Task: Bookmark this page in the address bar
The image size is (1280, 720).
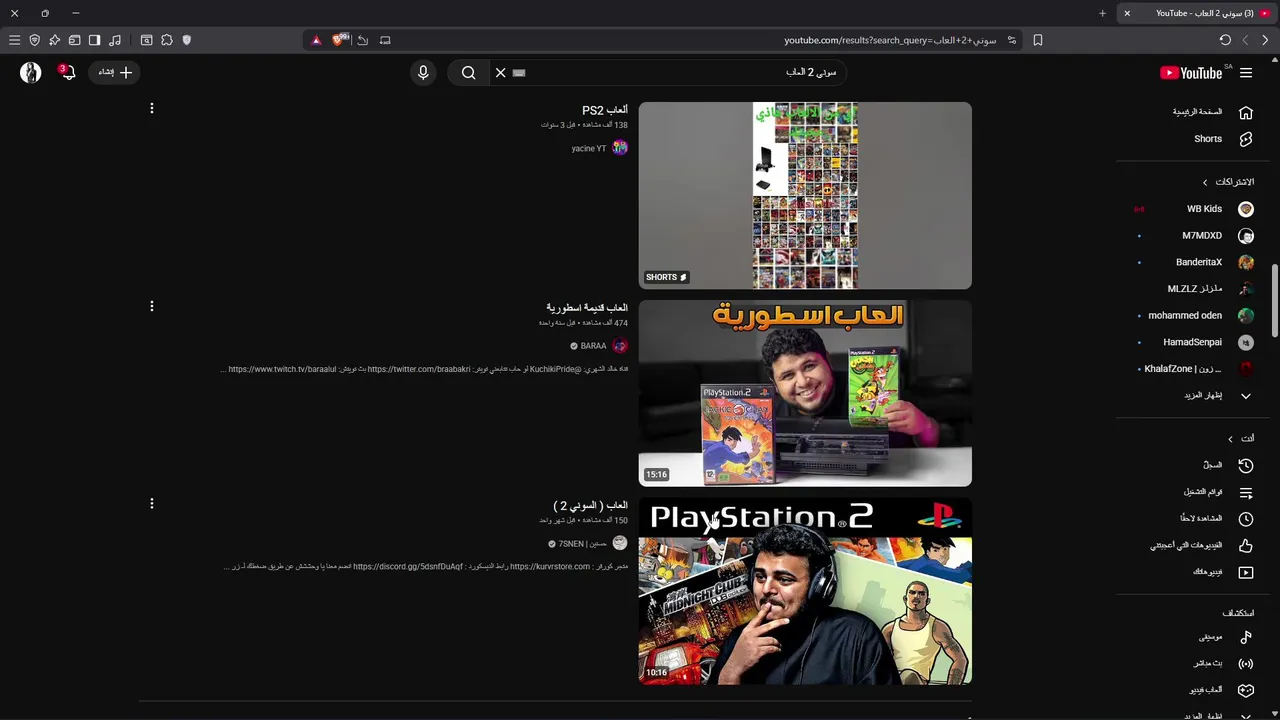Action: (1038, 40)
